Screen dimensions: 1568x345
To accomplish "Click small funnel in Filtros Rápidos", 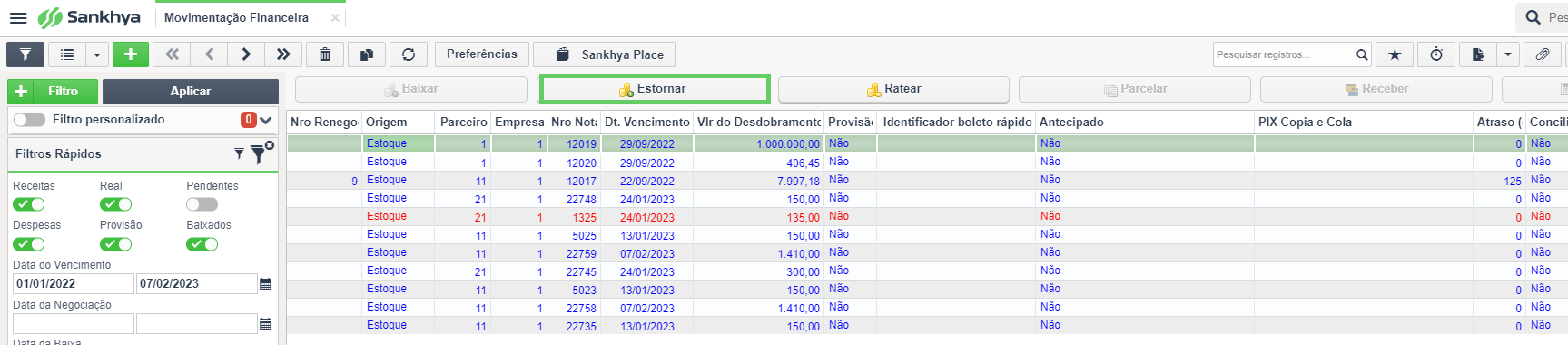I will (x=239, y=153).
